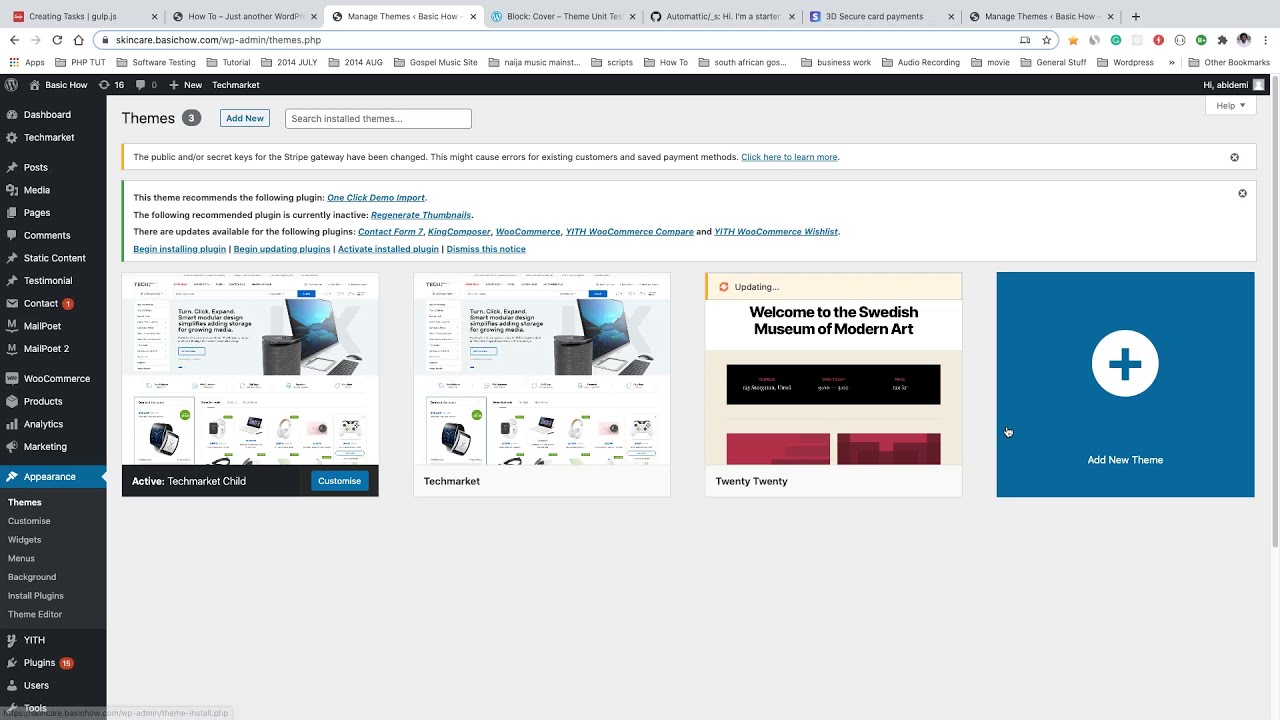
Task: Click Dismiss this notice link
Action: 486,249
